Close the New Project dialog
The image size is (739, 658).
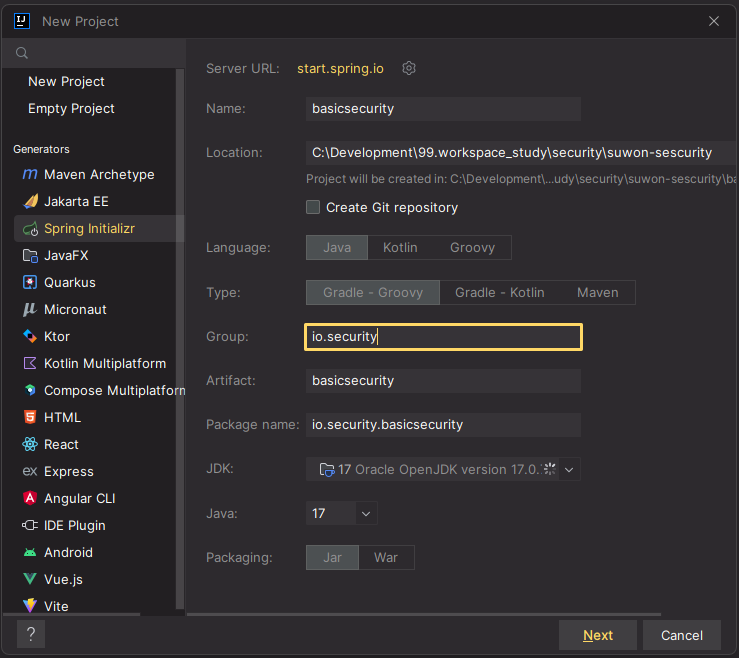(714, 21)
